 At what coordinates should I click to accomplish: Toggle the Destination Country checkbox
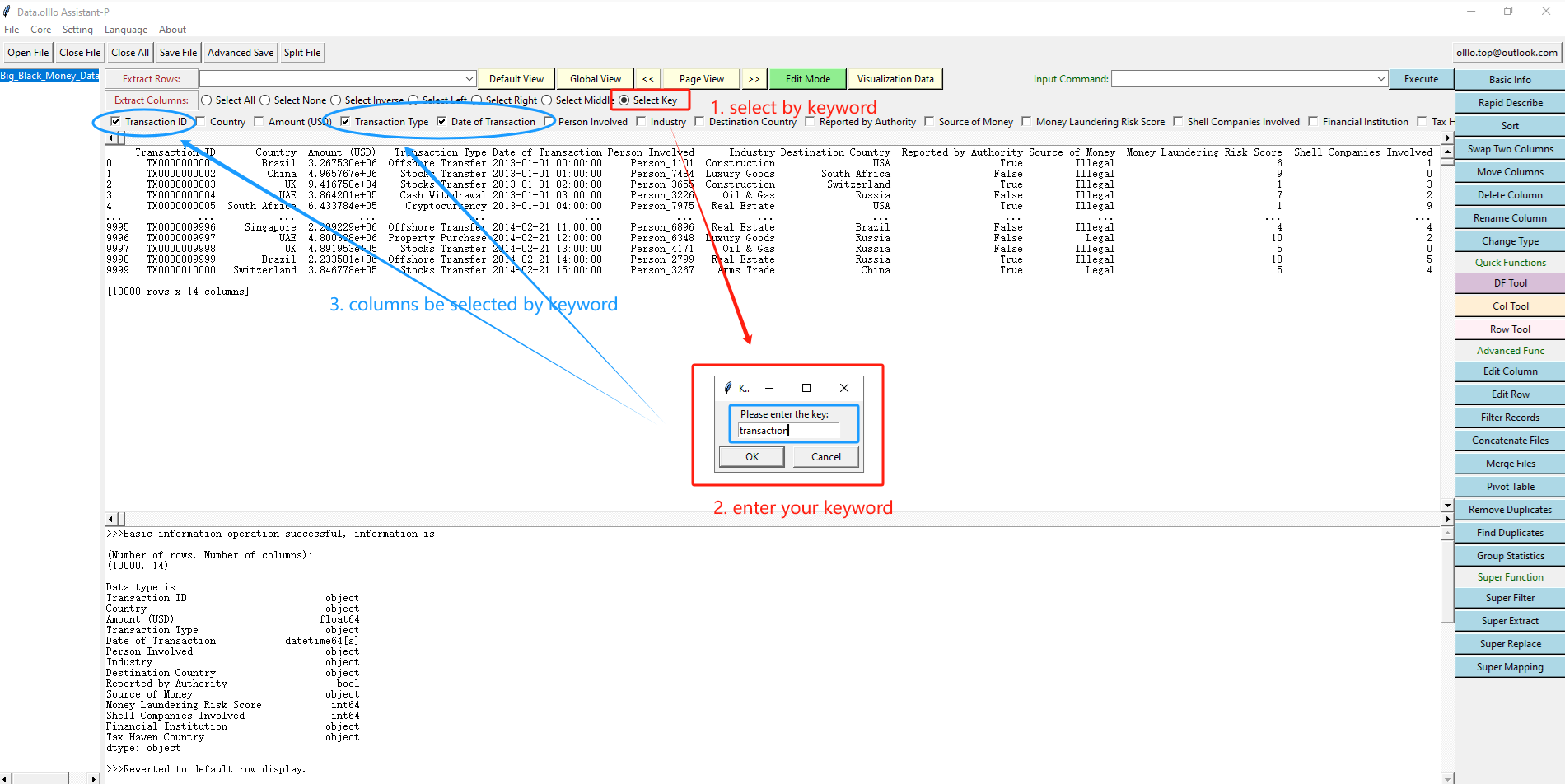click(x=699, y=122)
